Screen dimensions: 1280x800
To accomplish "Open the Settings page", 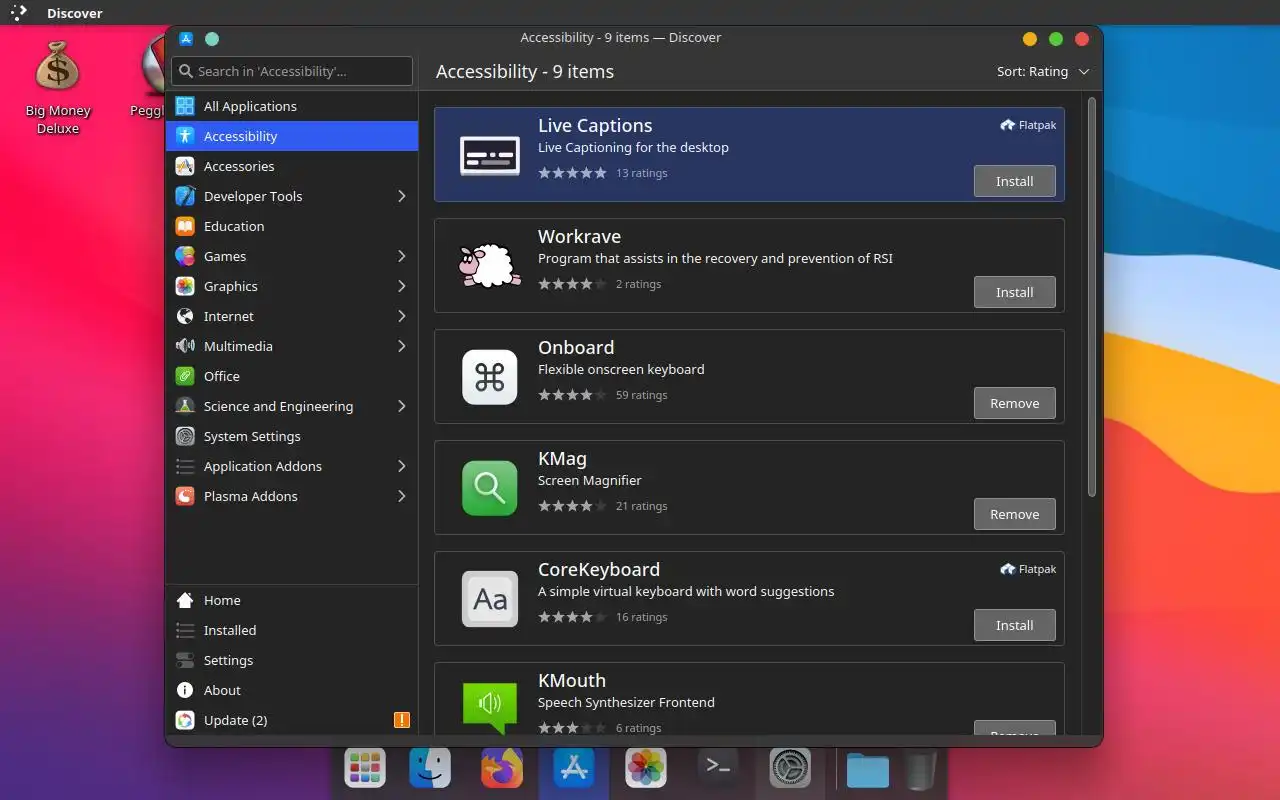I will pyautogui.click(x=292, y=660).
